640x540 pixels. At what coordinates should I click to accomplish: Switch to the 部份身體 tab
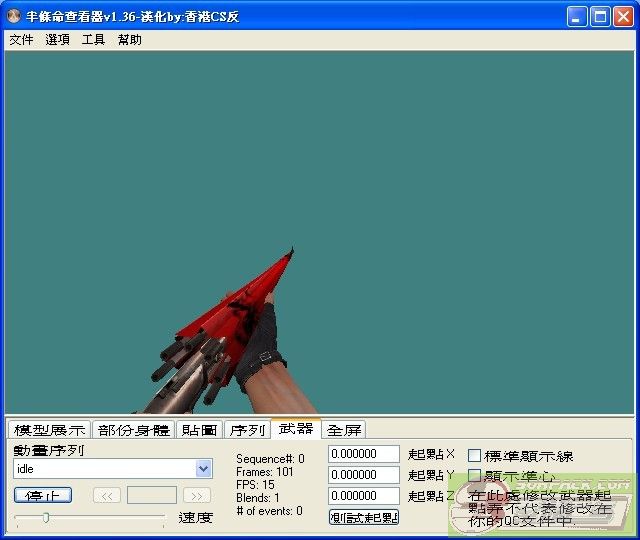tap(134, 430)
